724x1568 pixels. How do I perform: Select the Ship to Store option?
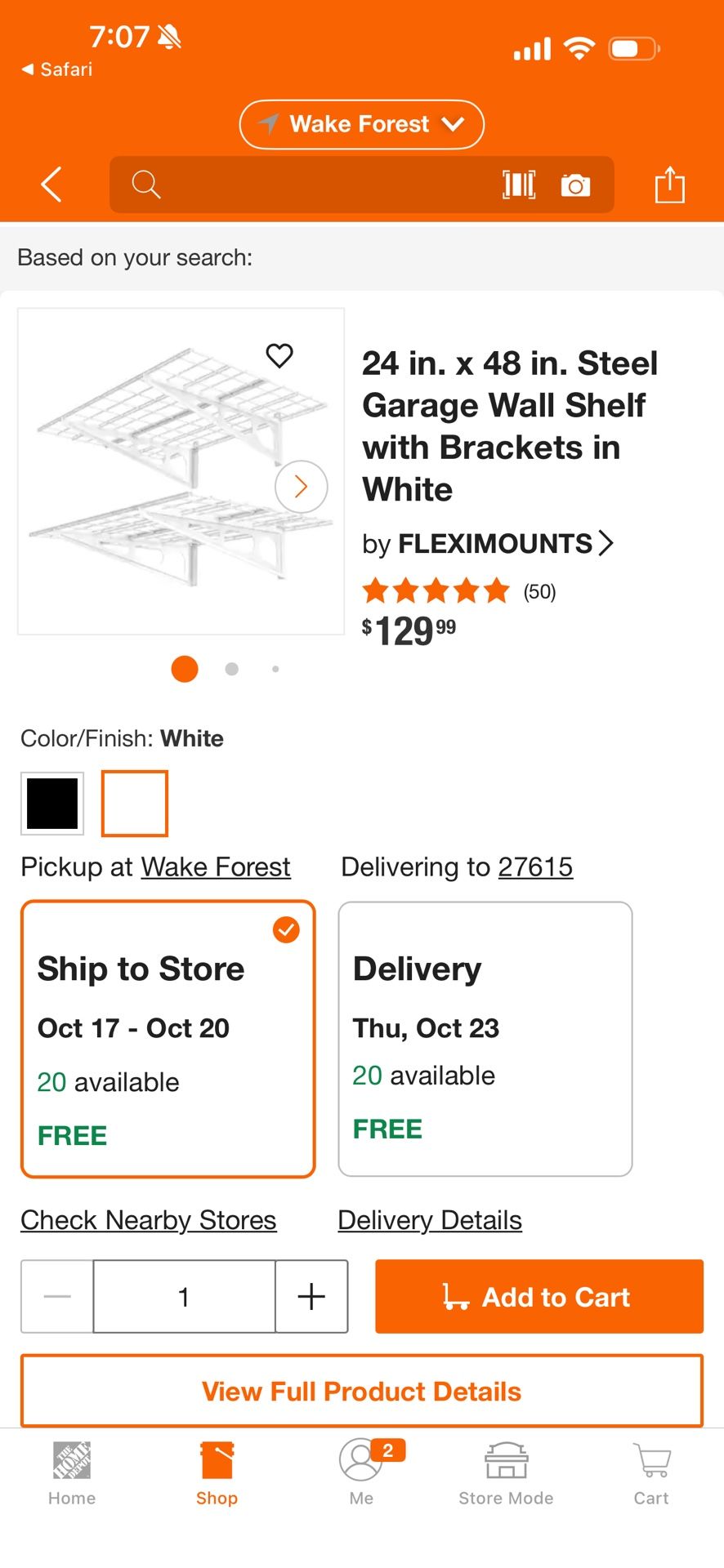[x=168, y=1037]
